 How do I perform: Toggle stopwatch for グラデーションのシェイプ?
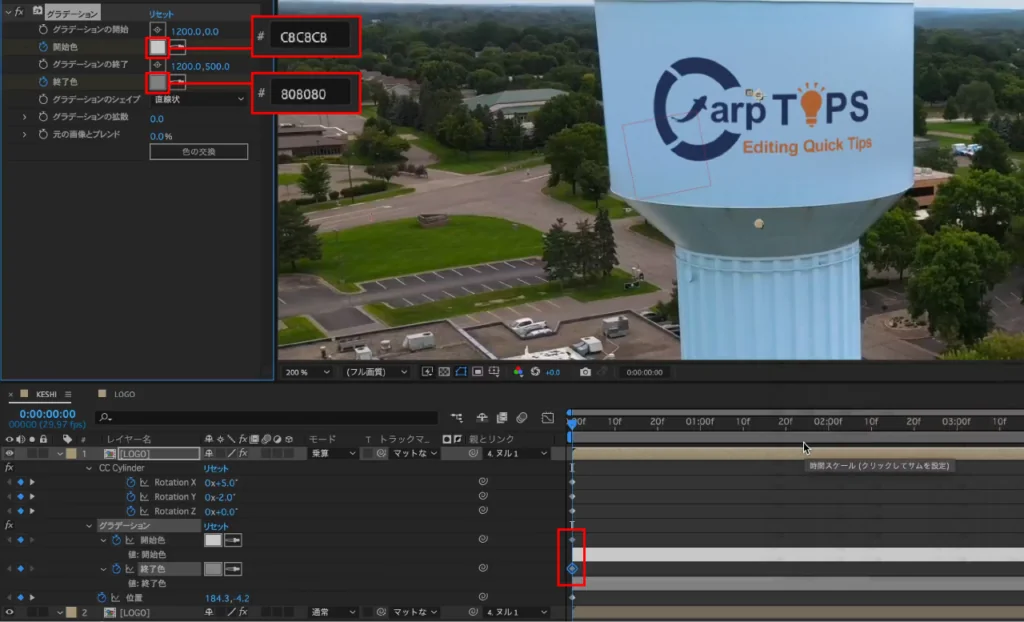coord(43,99)
